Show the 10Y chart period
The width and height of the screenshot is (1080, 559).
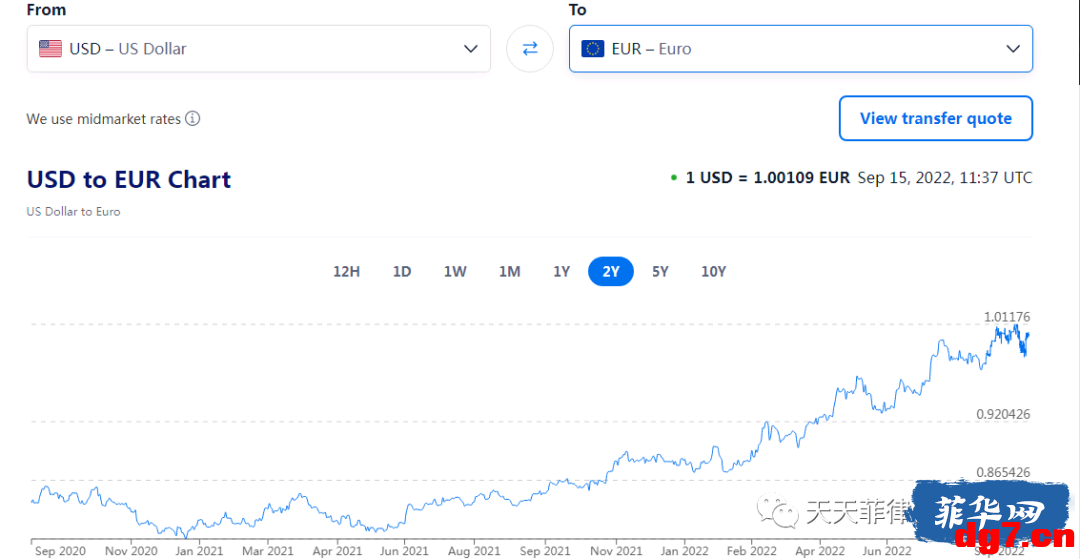[x=714, y=271]
